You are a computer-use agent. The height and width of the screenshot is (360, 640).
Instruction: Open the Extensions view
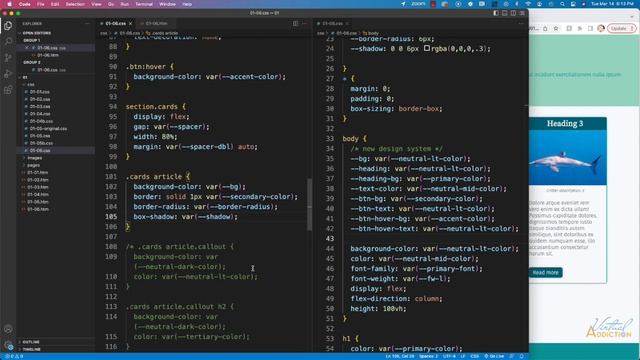pos(8,90)
